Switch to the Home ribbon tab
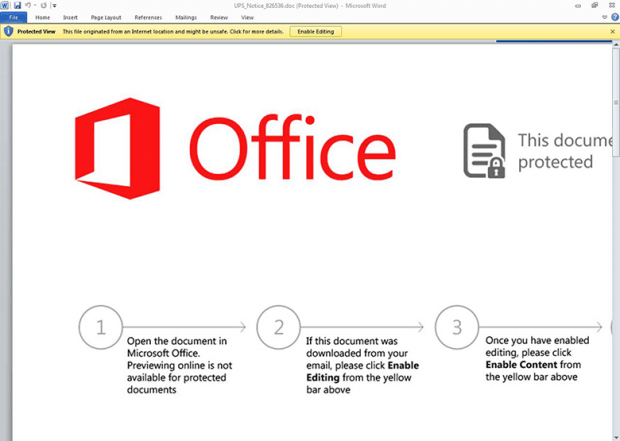 (42, 17)
